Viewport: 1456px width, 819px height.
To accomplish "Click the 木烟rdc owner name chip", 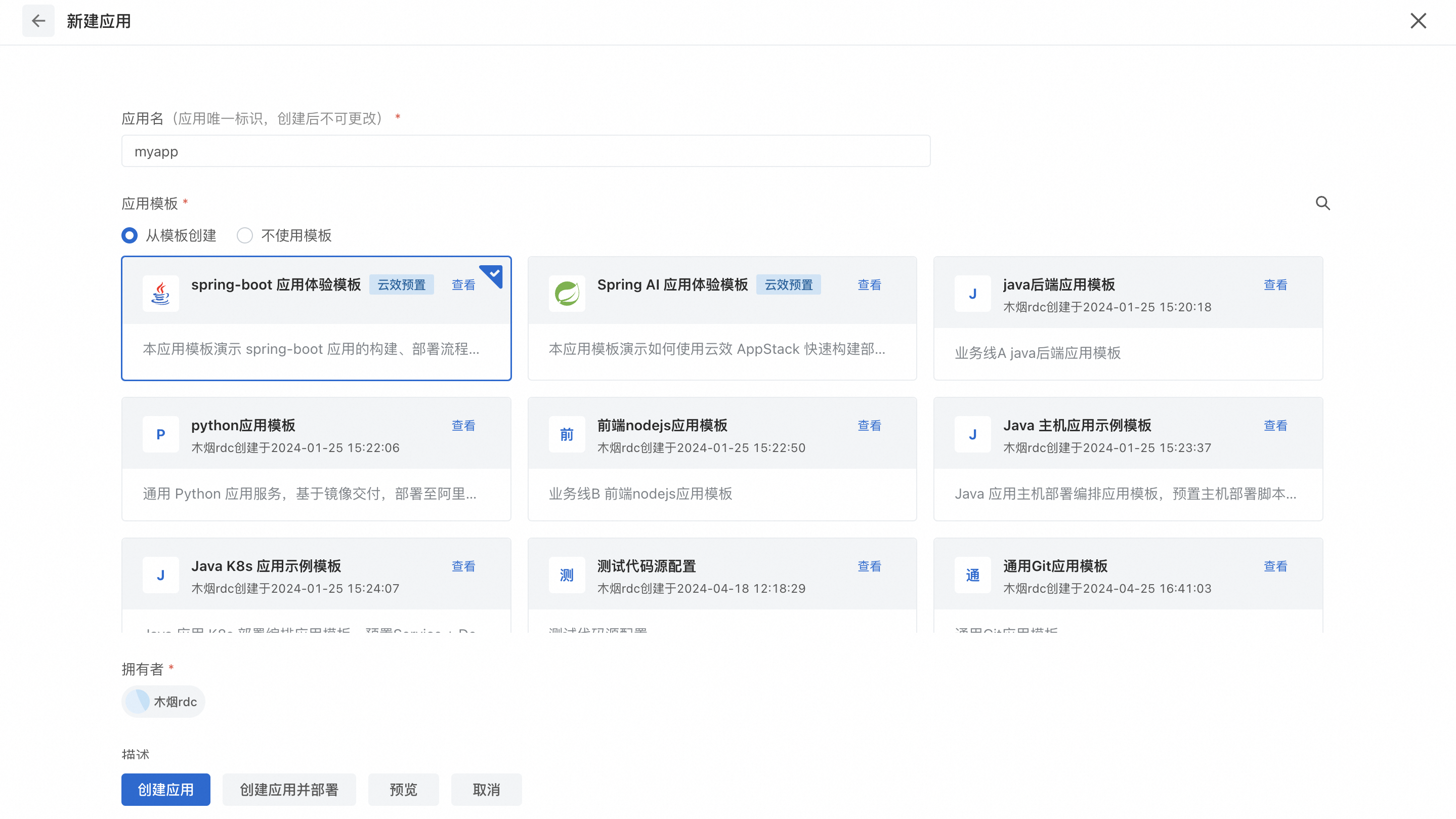I will pos(163,702).
